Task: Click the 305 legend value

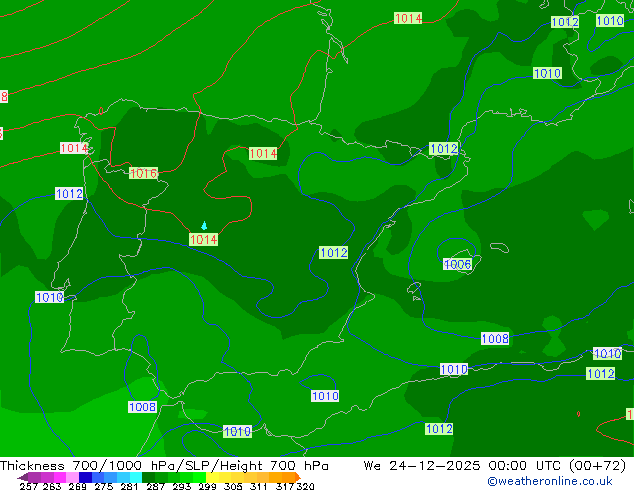Action: coord(233,486)
